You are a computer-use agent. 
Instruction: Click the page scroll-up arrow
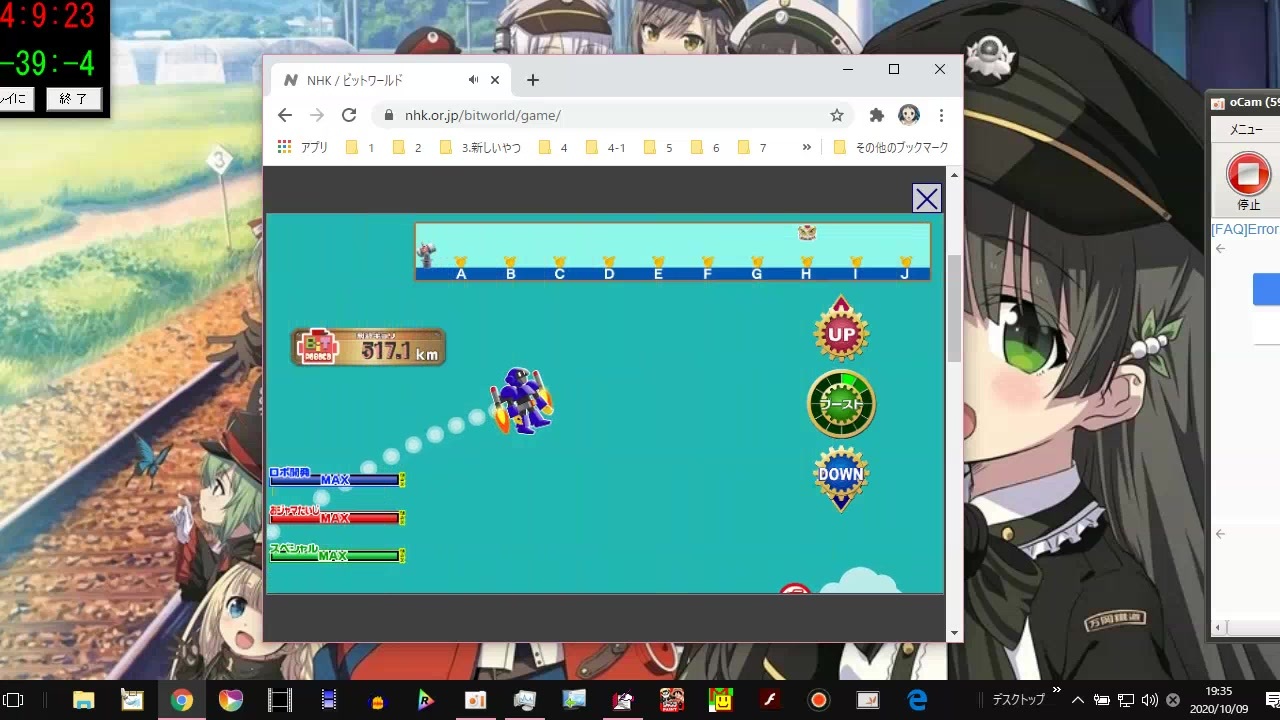point(954,175)
